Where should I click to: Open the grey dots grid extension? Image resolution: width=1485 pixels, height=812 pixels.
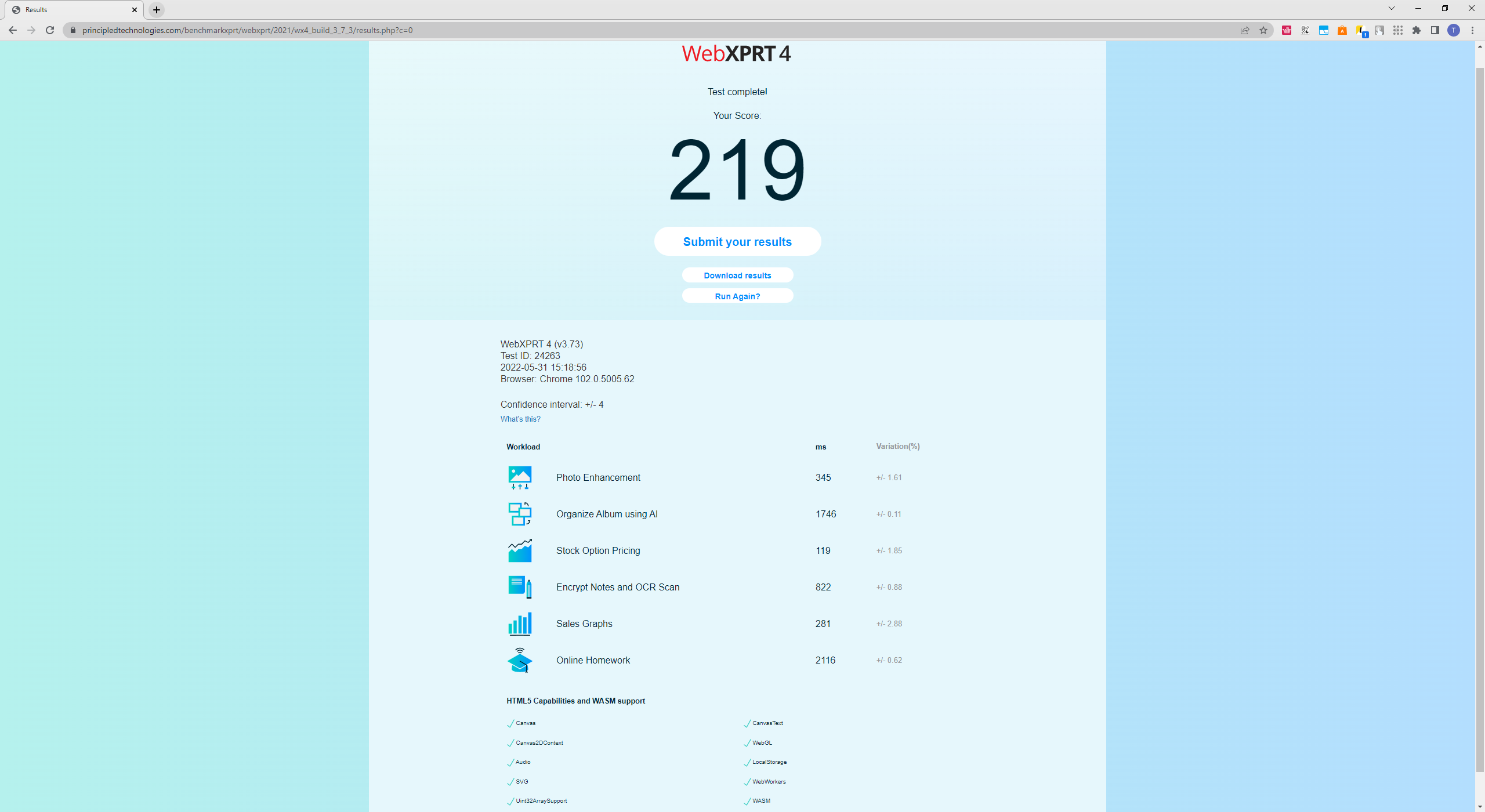[x=1398, y=30]
